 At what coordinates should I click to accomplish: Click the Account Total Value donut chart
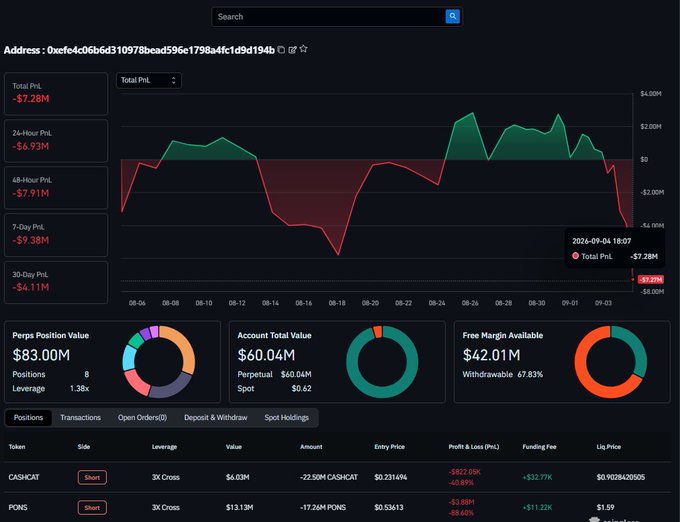[382, 362]
